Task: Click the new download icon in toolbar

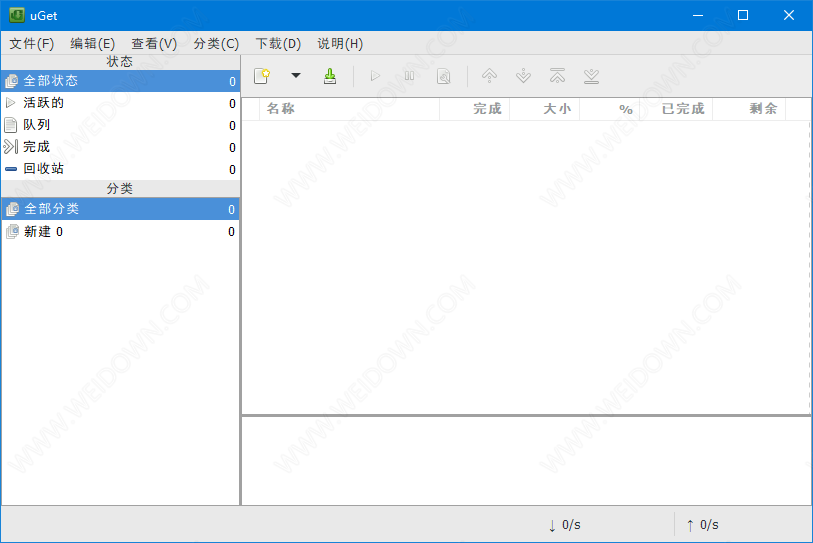Action: [x=262, y=76]
